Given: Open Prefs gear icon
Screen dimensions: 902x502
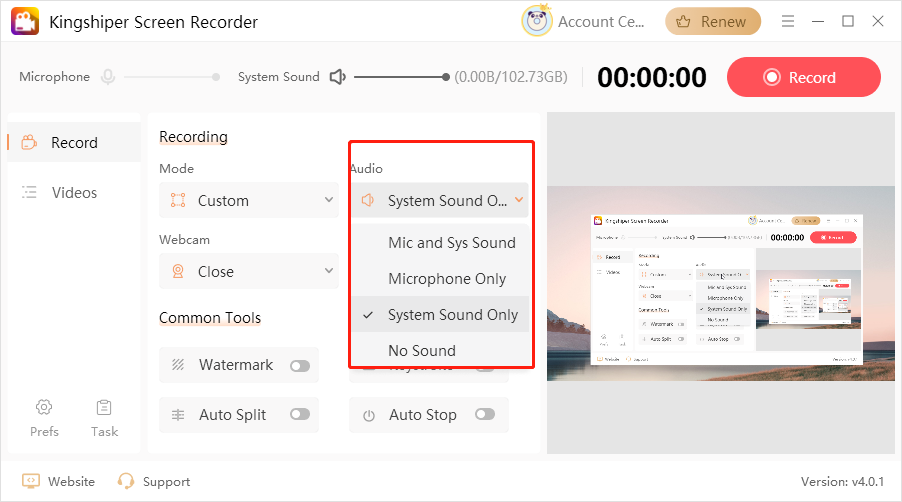Looking at the screenshot, I should click(x=44, y=407).
